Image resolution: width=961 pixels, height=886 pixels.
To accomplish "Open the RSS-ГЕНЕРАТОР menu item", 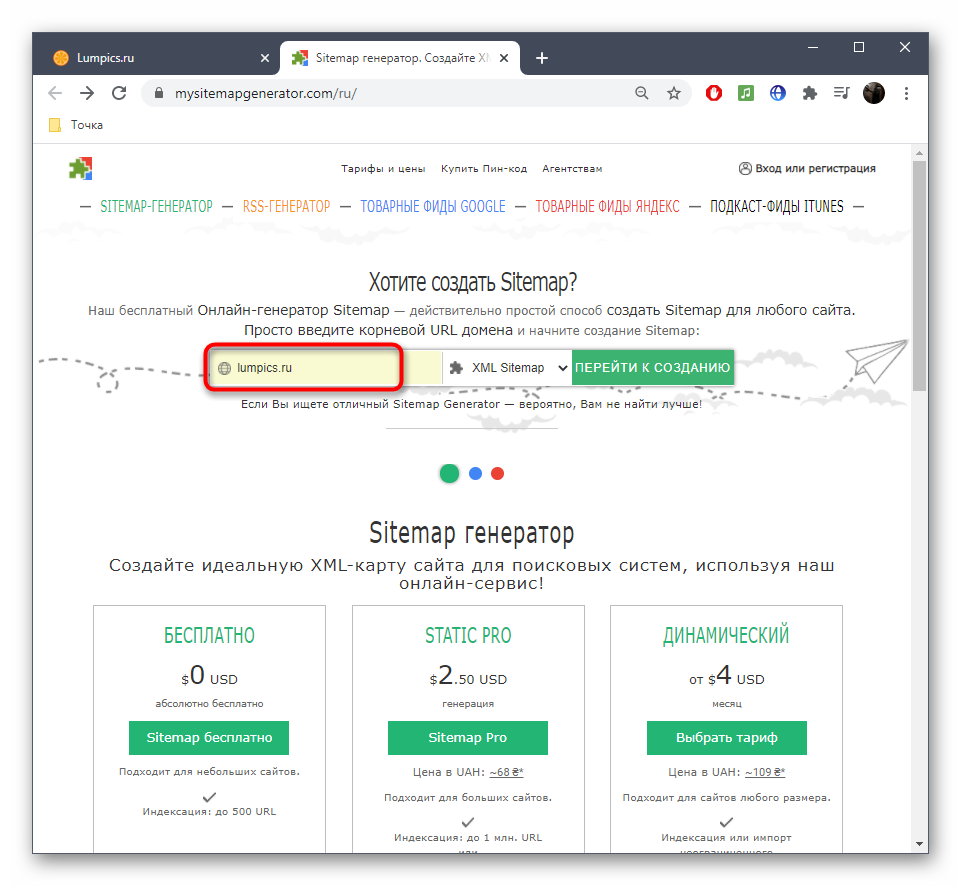I will (286, 207).
